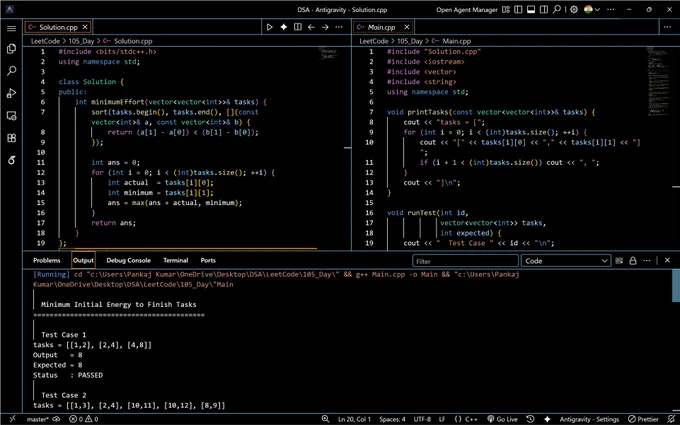Viewport: 680px width, 425px height.
Task: Click the output panel vertical scrollbar
Action: pyautogui.click(x=676, y=285)
